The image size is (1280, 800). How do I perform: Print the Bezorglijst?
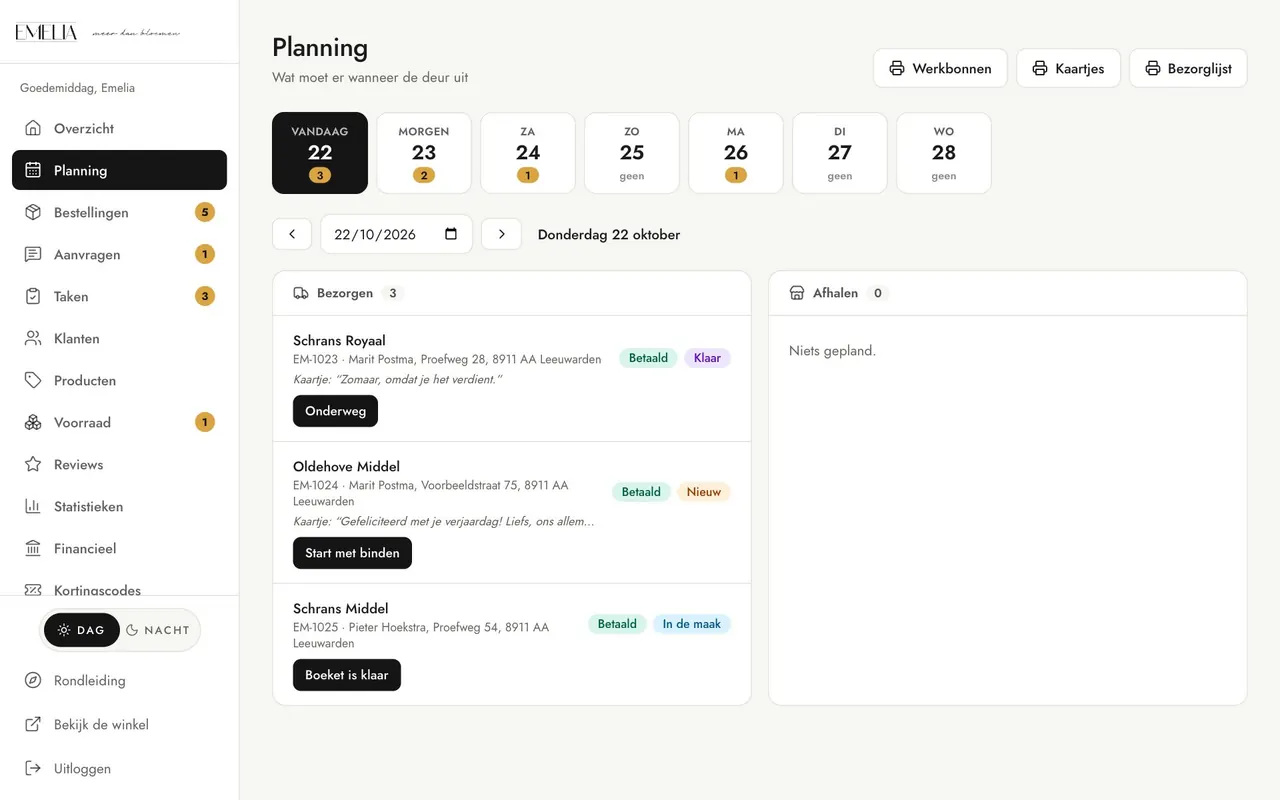point(1188,68)
